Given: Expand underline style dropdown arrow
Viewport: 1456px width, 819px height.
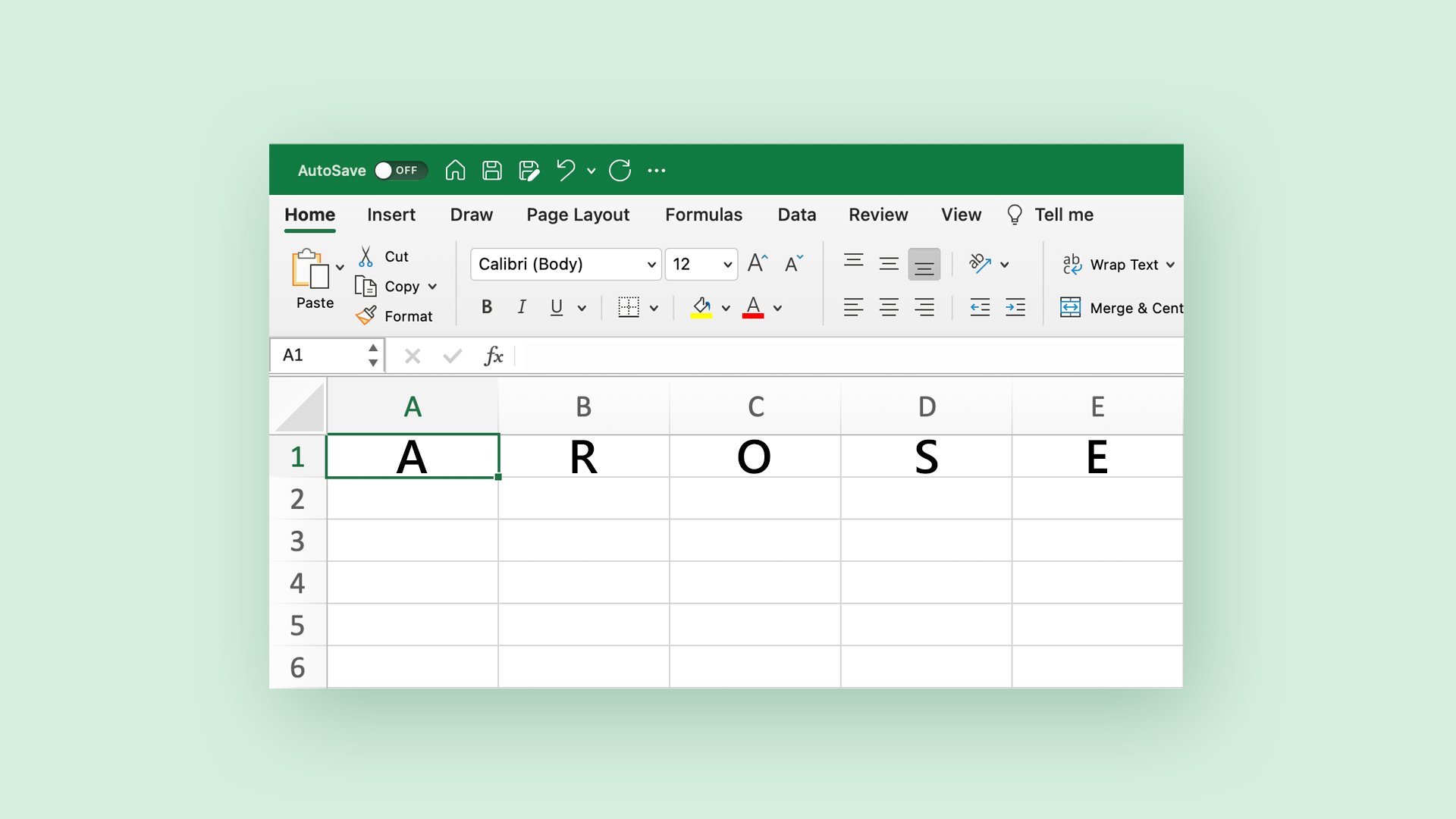Looking at the screenshot, I should tap(582, 308).
